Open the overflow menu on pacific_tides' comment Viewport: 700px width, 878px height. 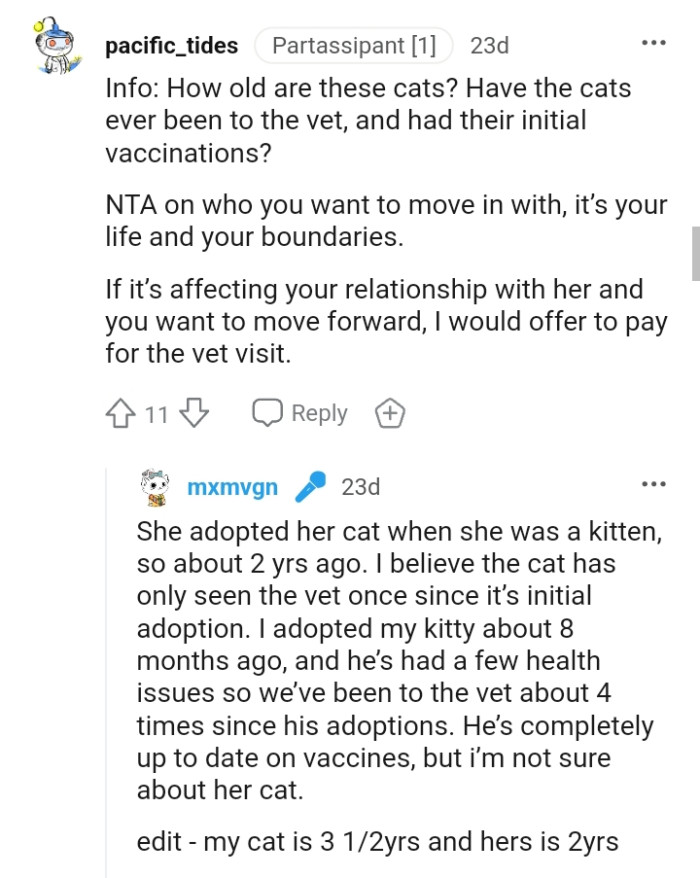(x=655, y=41)
